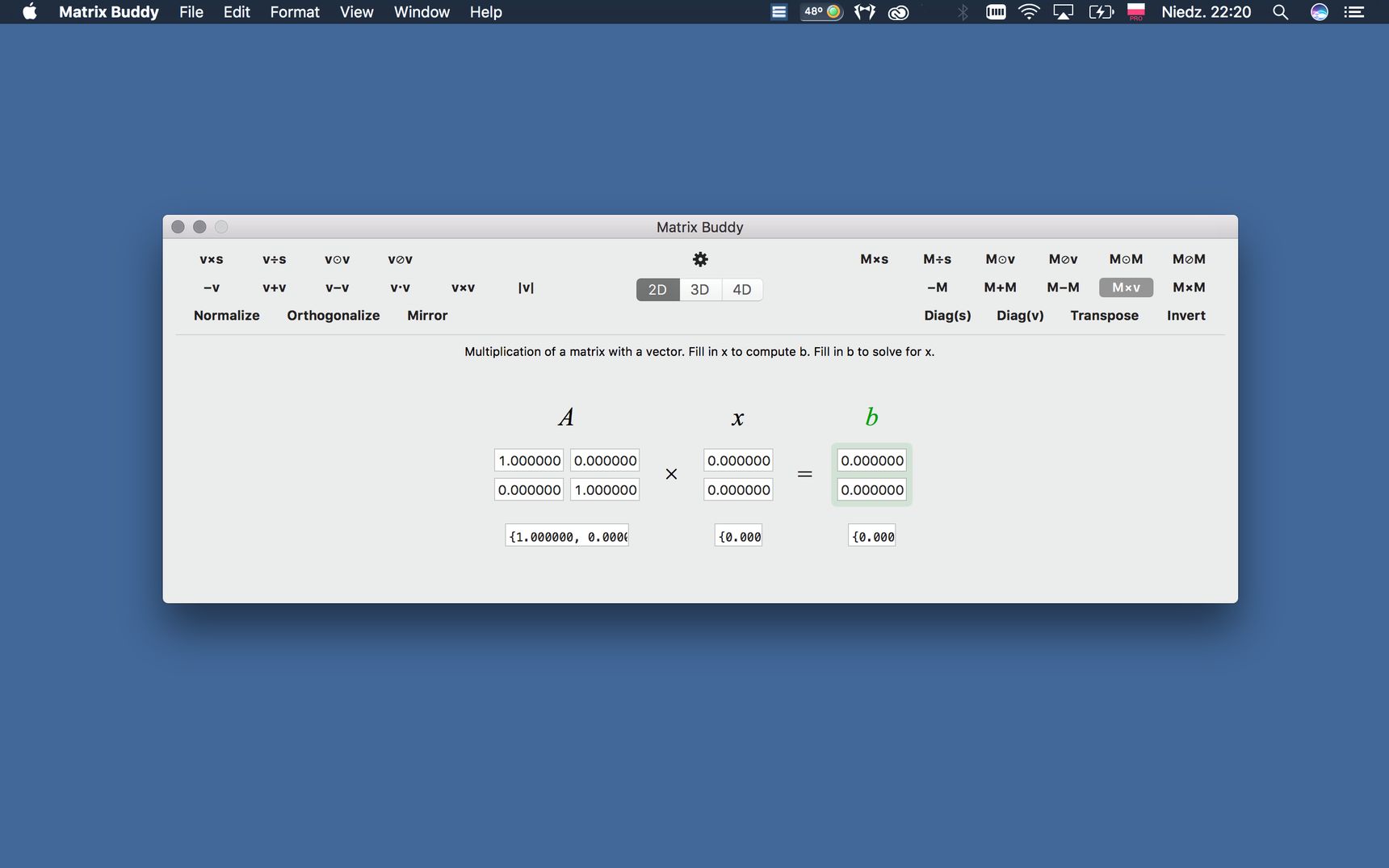Choose the Orthogonalize operation
1389x868 pixels.
334,316
